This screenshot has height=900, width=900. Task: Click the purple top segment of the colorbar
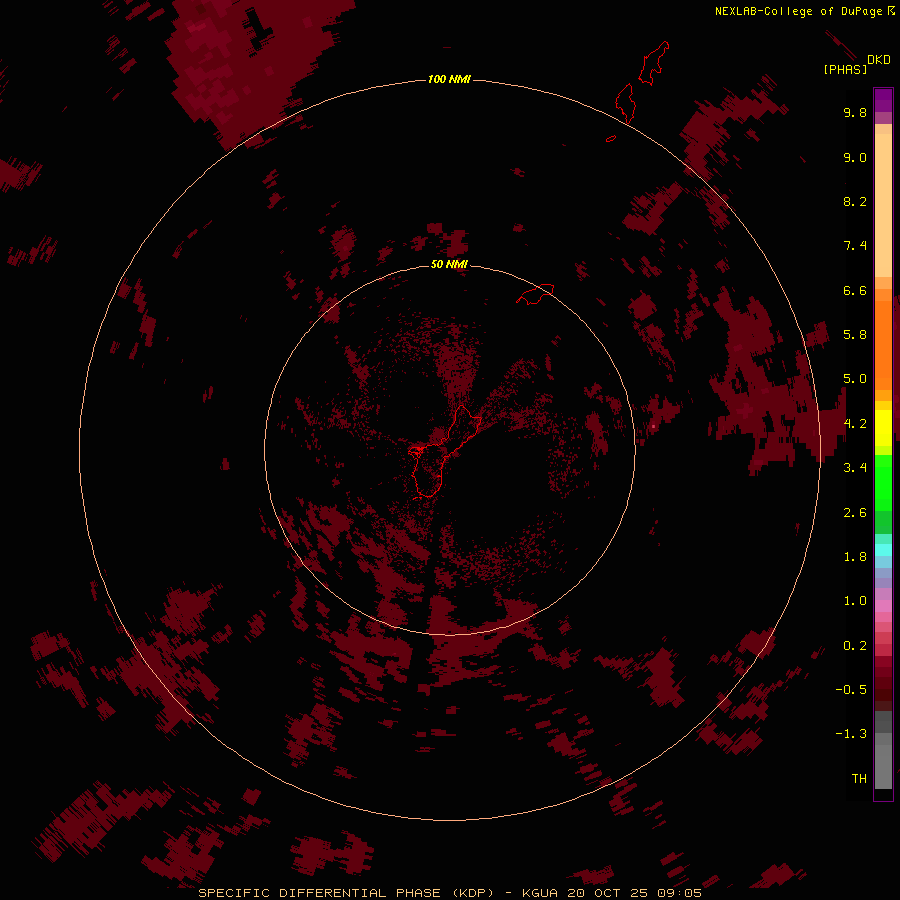883,100
